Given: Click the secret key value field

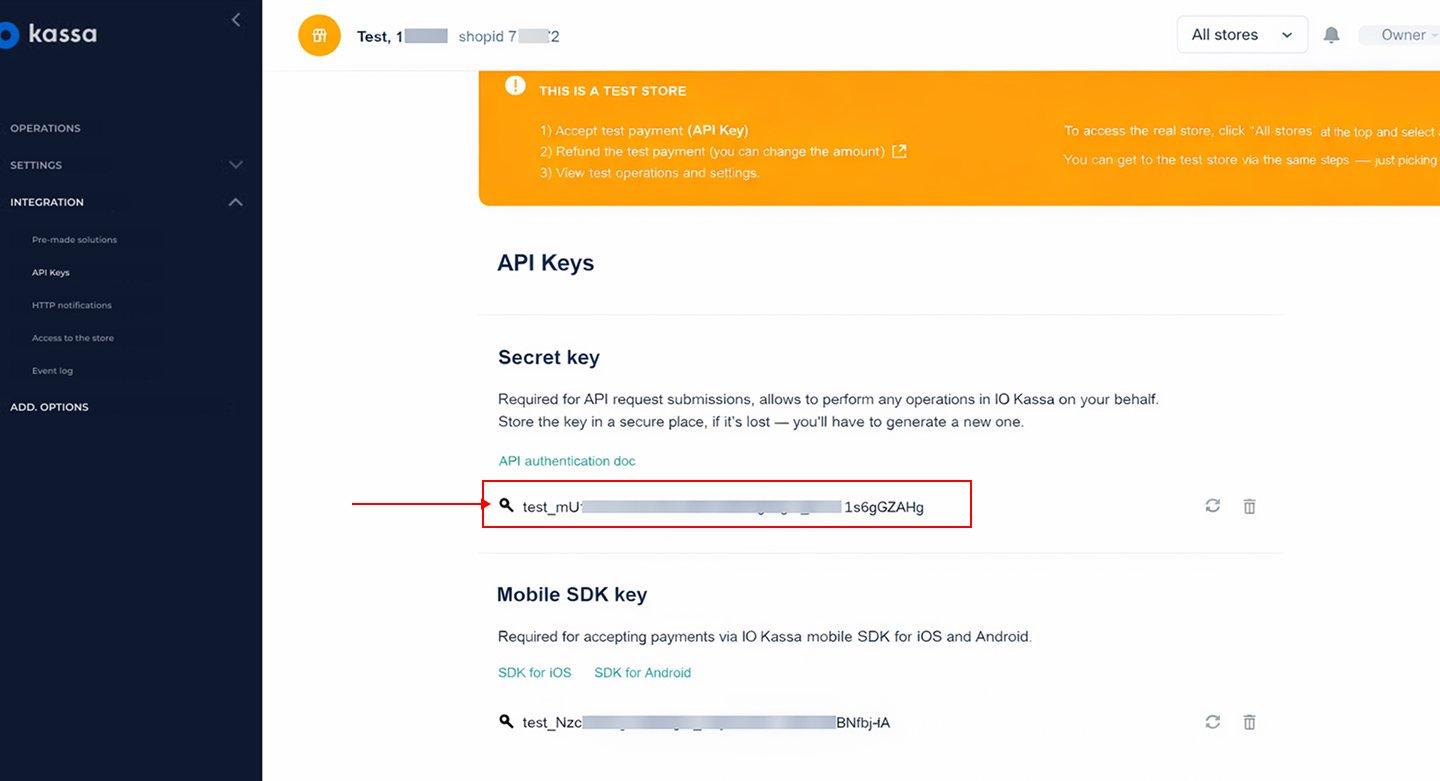Looking at the screenshot, I should [723, 507].
